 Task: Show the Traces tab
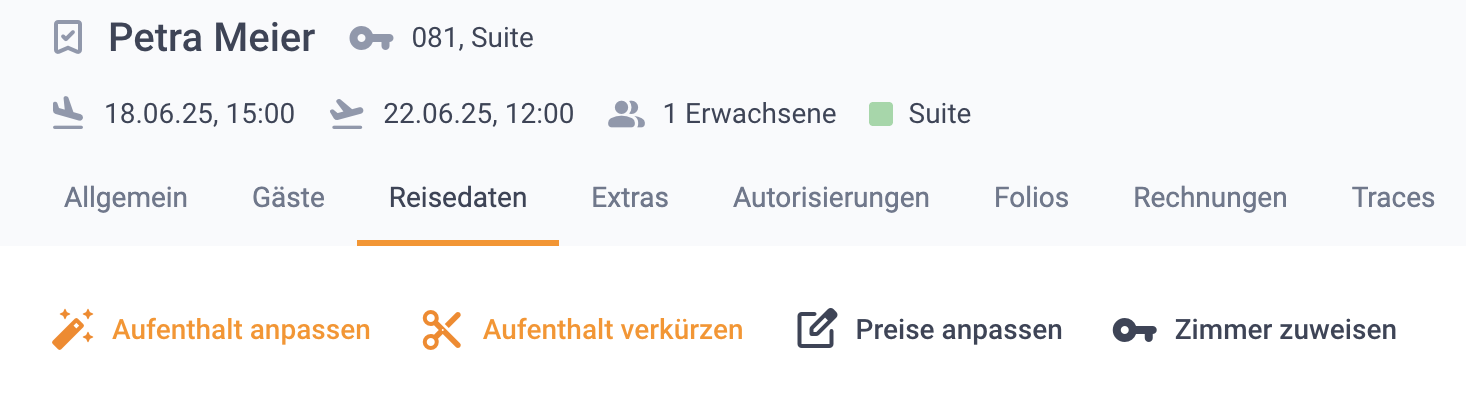[x=1393, y=198]
